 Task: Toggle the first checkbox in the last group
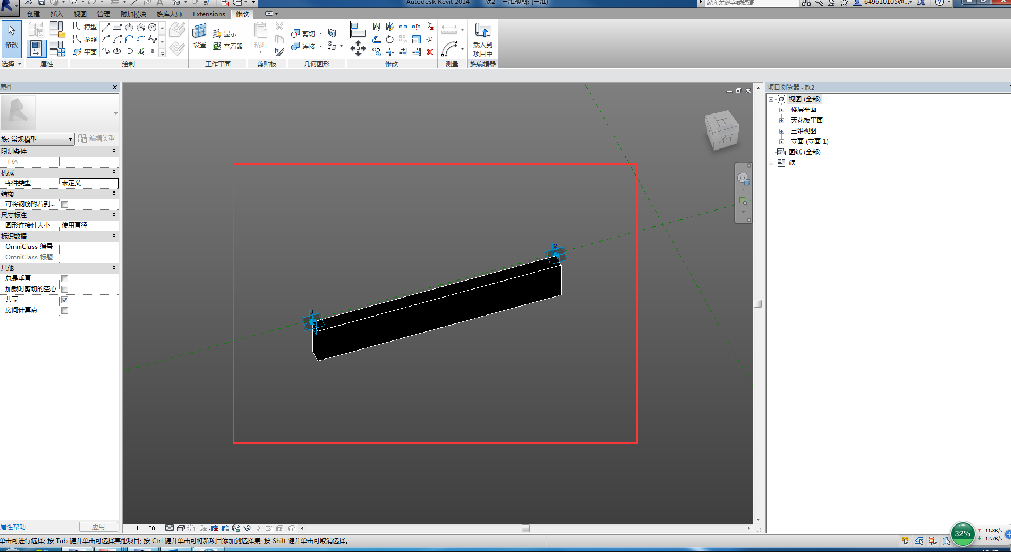pos(64,278)
